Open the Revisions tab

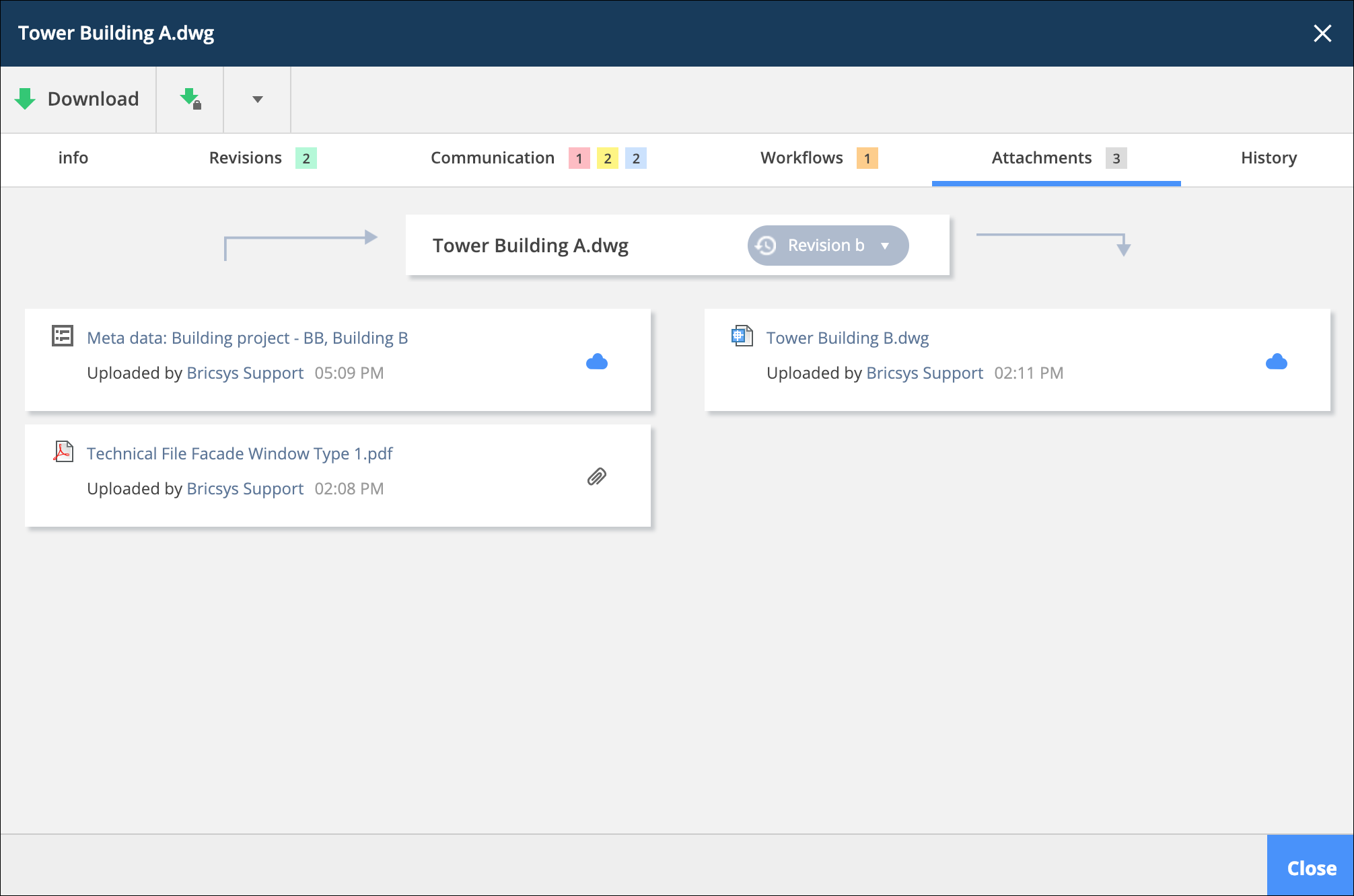pyautogui.click(x=262, y=158)
